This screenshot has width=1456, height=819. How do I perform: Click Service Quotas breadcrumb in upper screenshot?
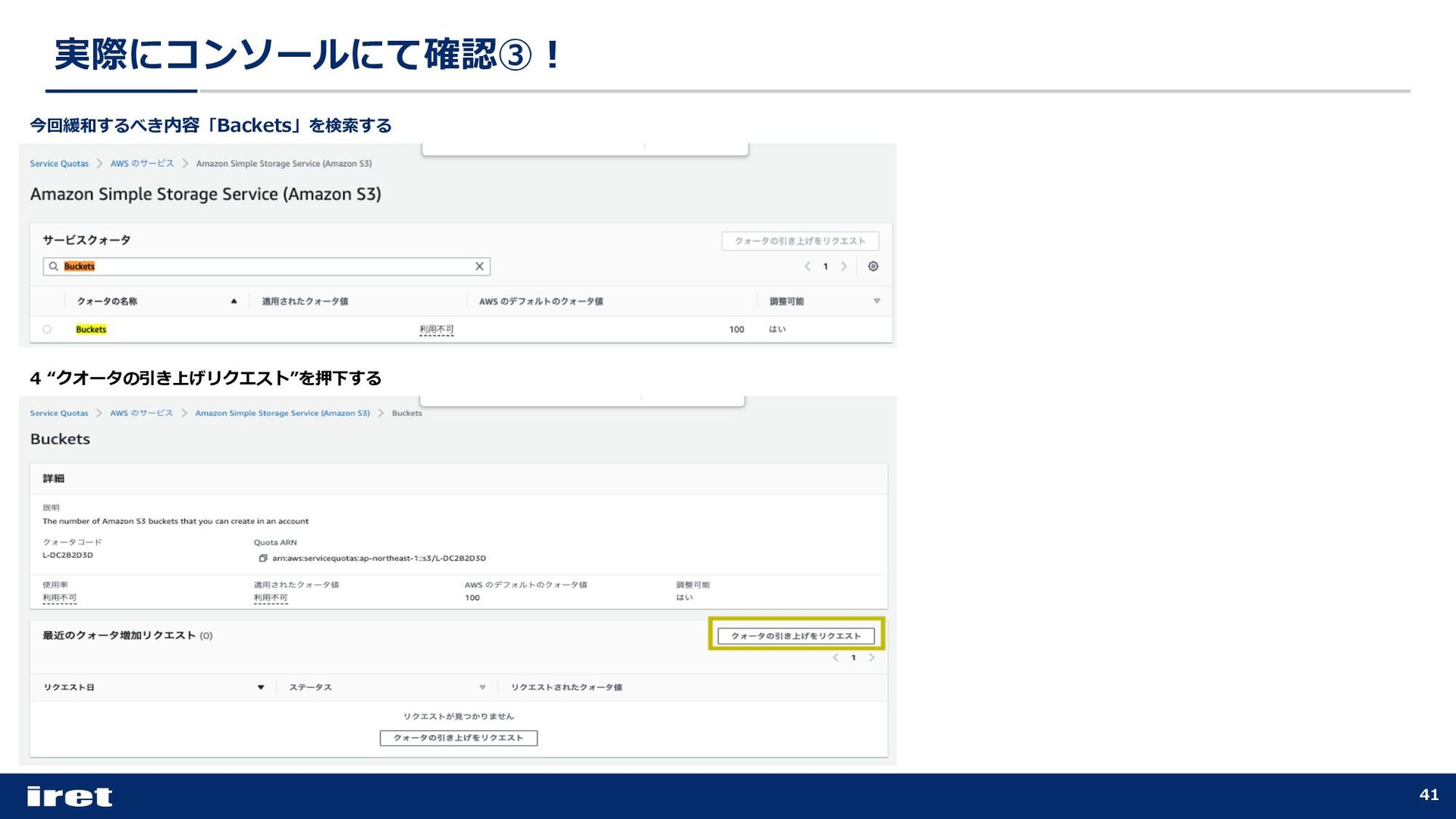pos(59,164)
